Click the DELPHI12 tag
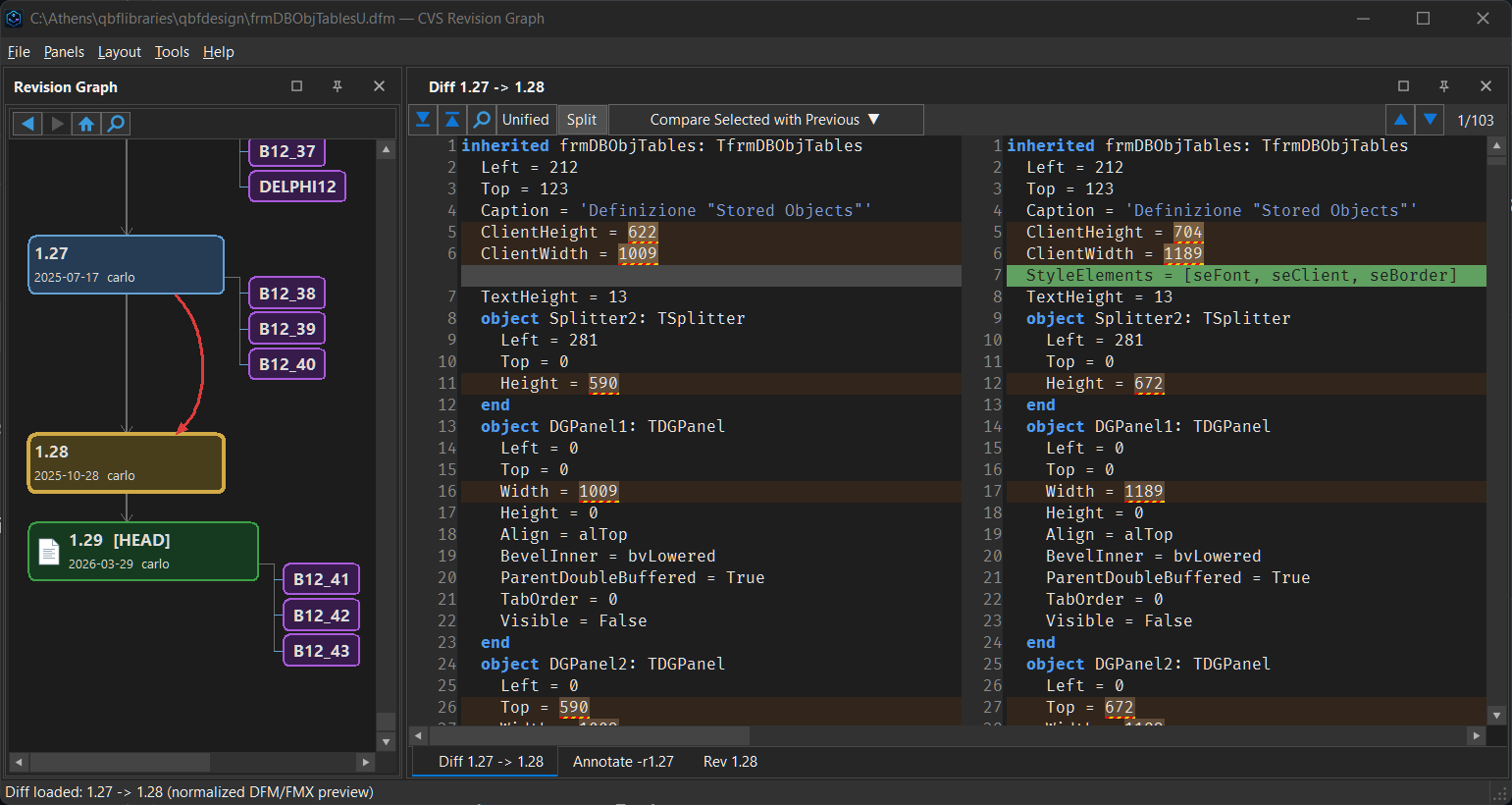1512x805 pixels. pyautogui.click(x=297, y=187)
